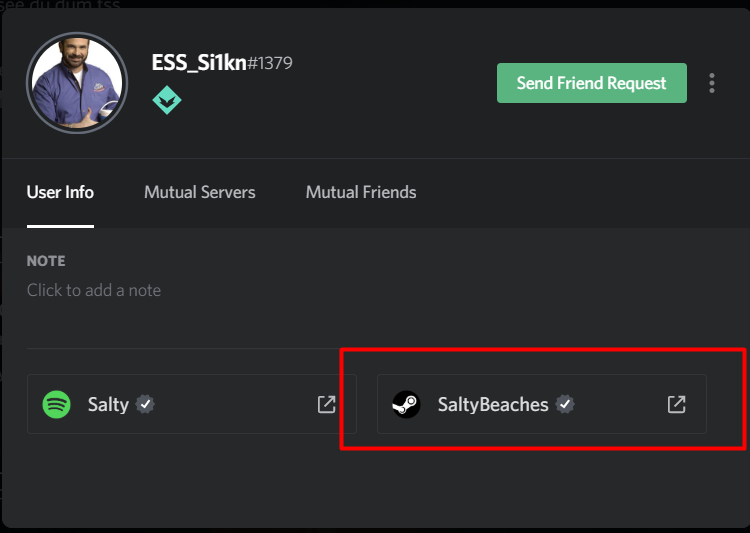Click the Spotify logo icon
The width and height of the screenshot is (750, 533).
(x=56, y=404)
